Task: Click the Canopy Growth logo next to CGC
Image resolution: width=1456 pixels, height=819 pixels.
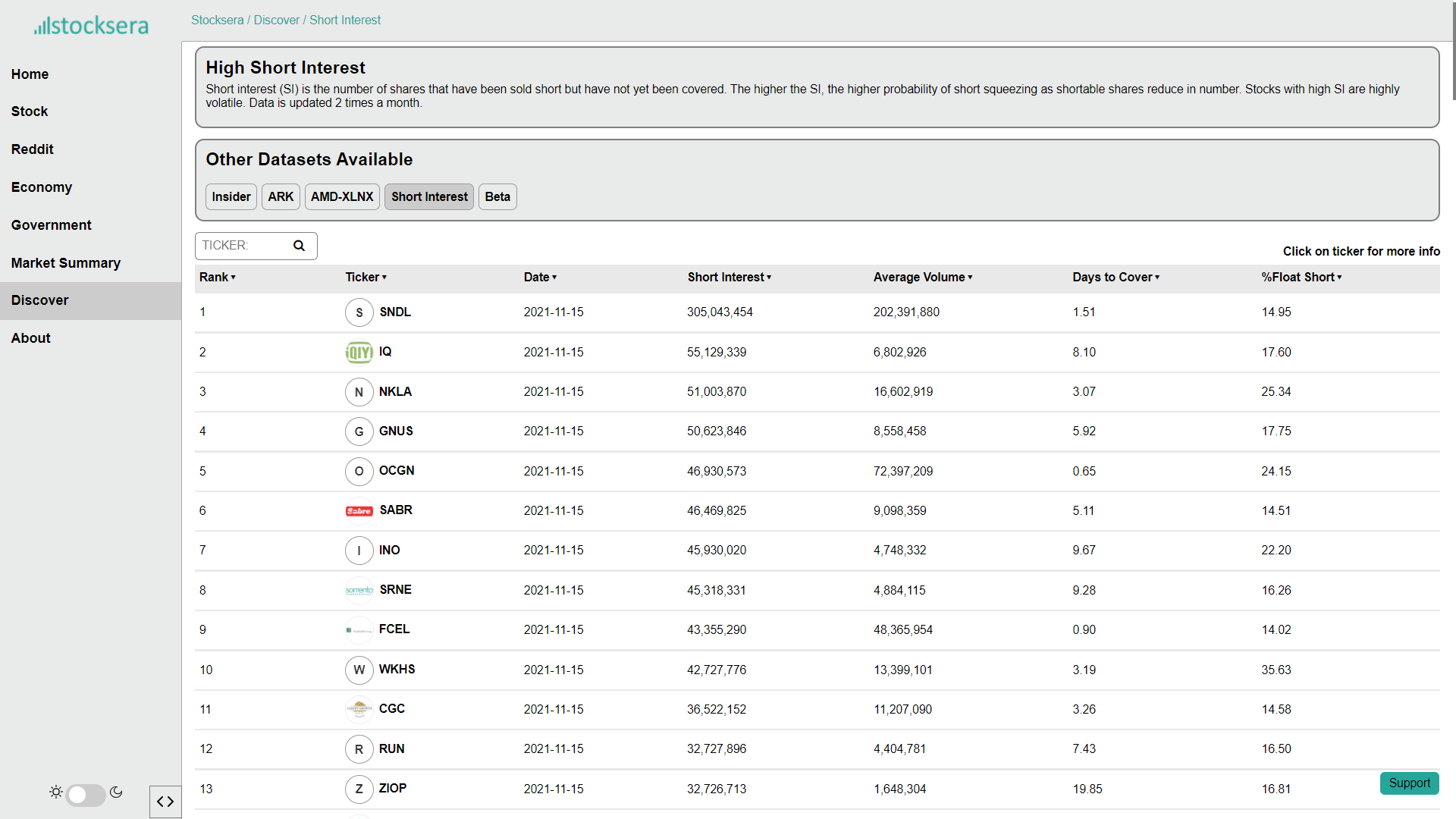Action: 359,709
